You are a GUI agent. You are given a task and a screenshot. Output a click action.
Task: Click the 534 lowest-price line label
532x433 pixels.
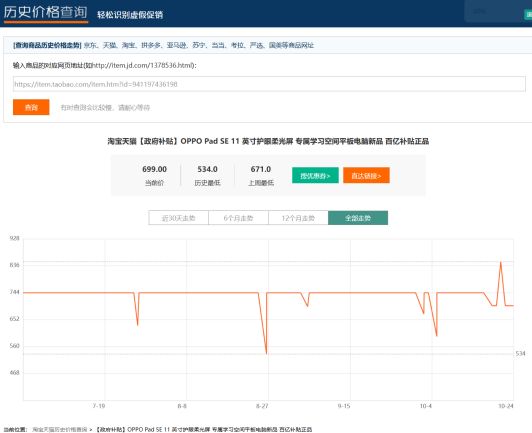tap(520, 354)
